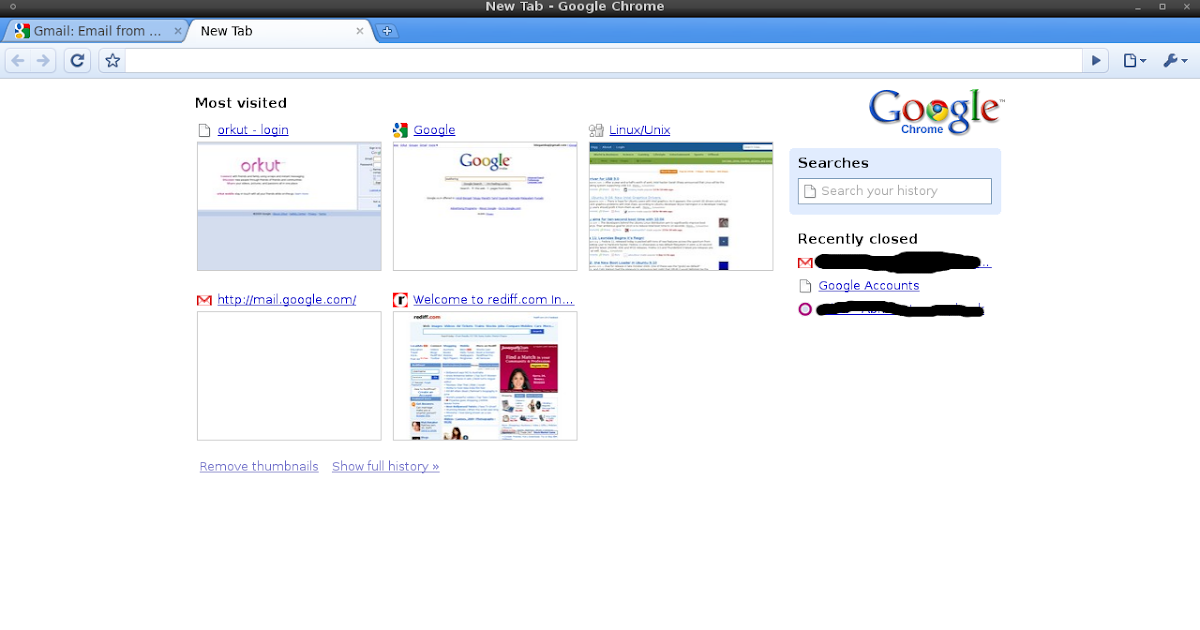Click Show full history
This screenshot has height=630, width=1200.
[386, 466]
